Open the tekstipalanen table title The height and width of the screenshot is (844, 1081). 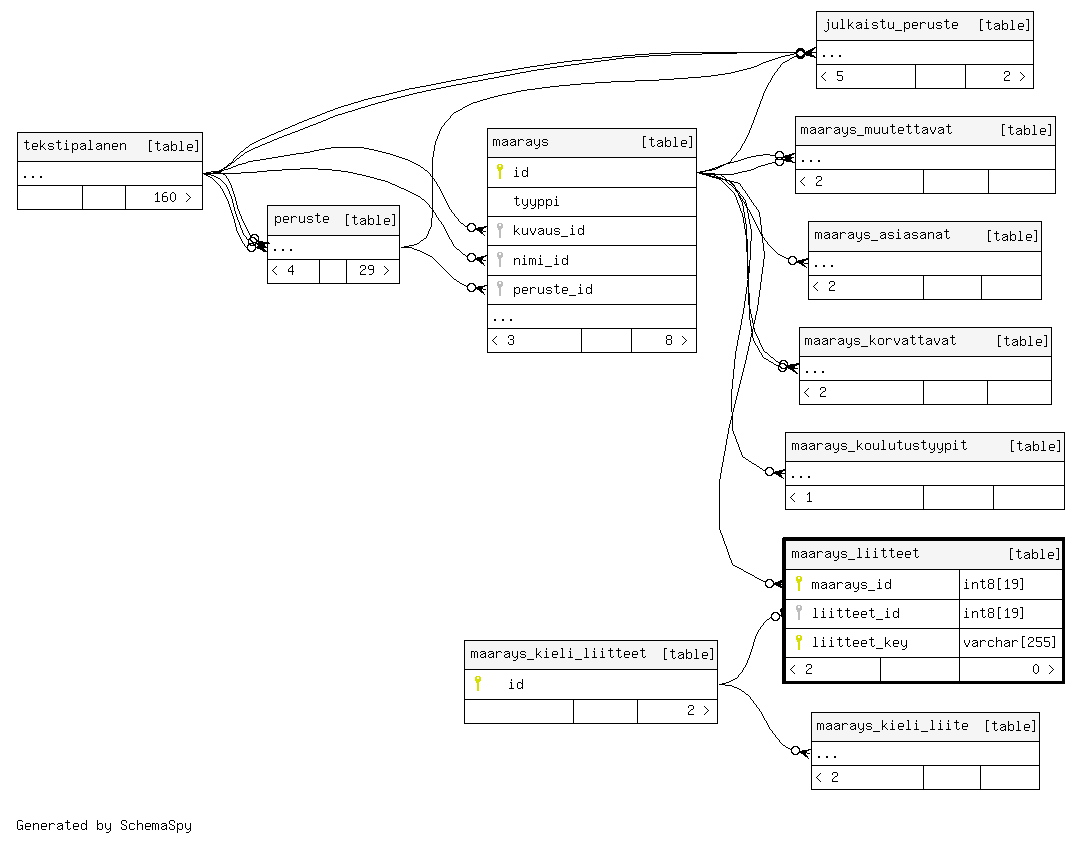click(x=75, y=145)
